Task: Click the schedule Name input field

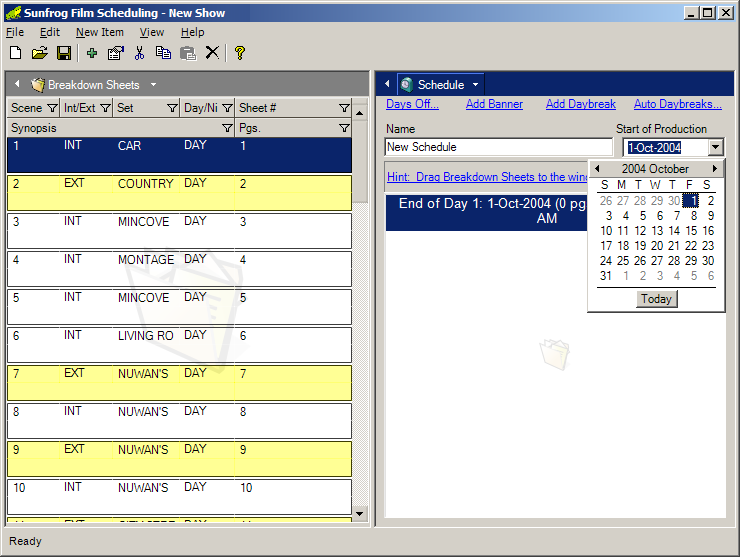Action: [498, 147]
